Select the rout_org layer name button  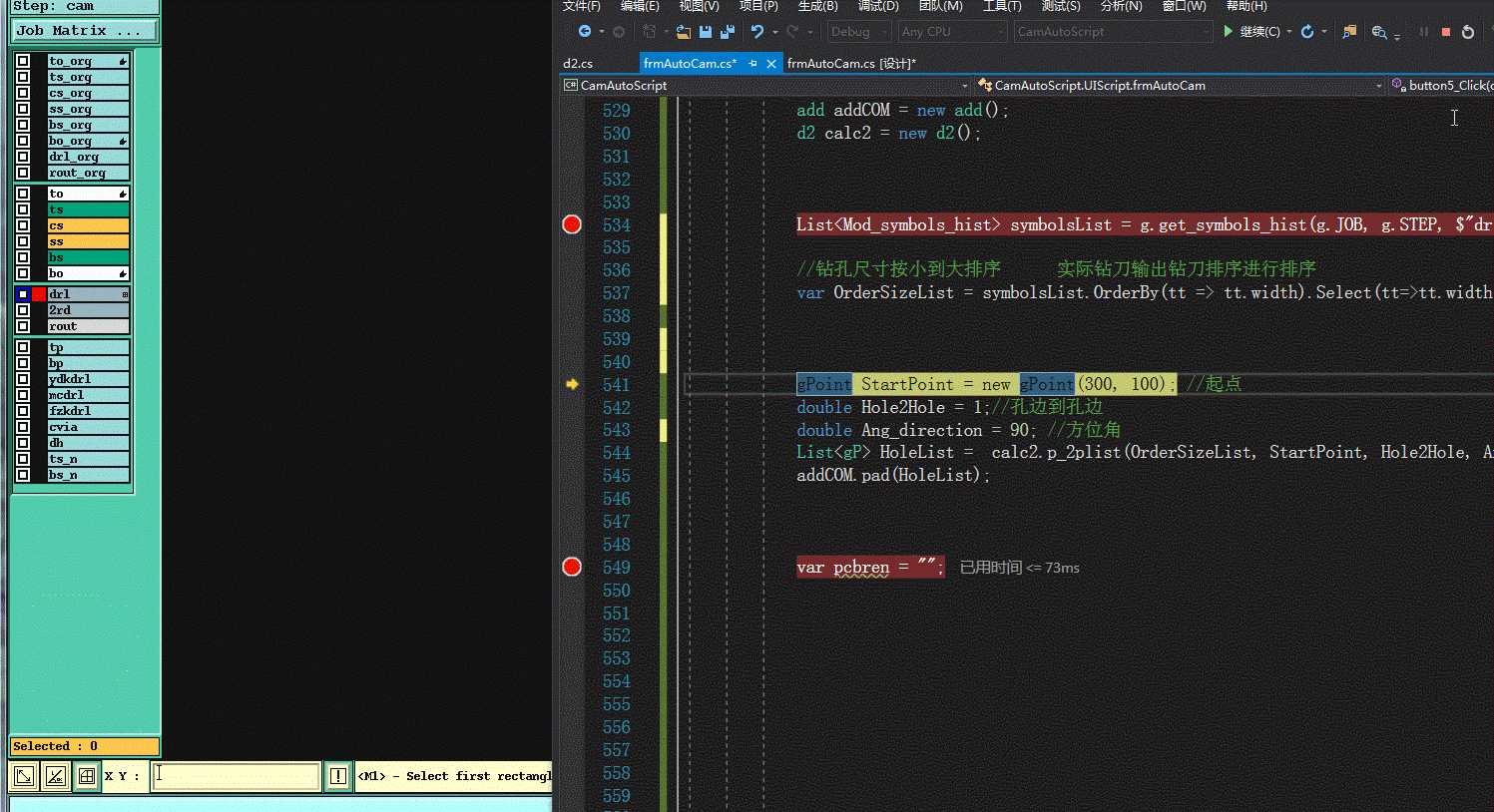(x=89, y=174)
